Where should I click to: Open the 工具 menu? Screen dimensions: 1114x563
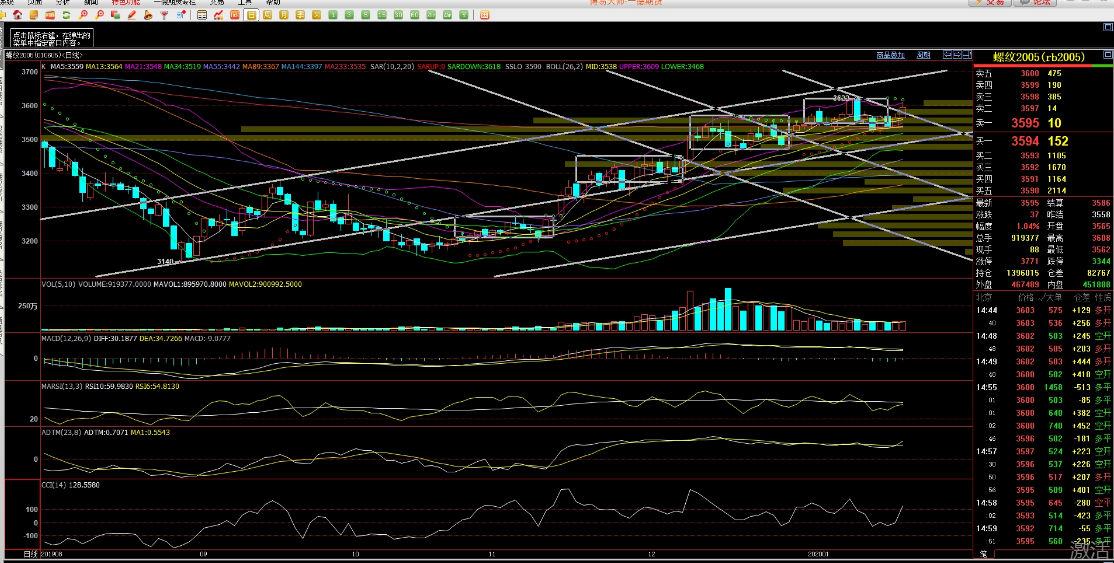[244, 2]
